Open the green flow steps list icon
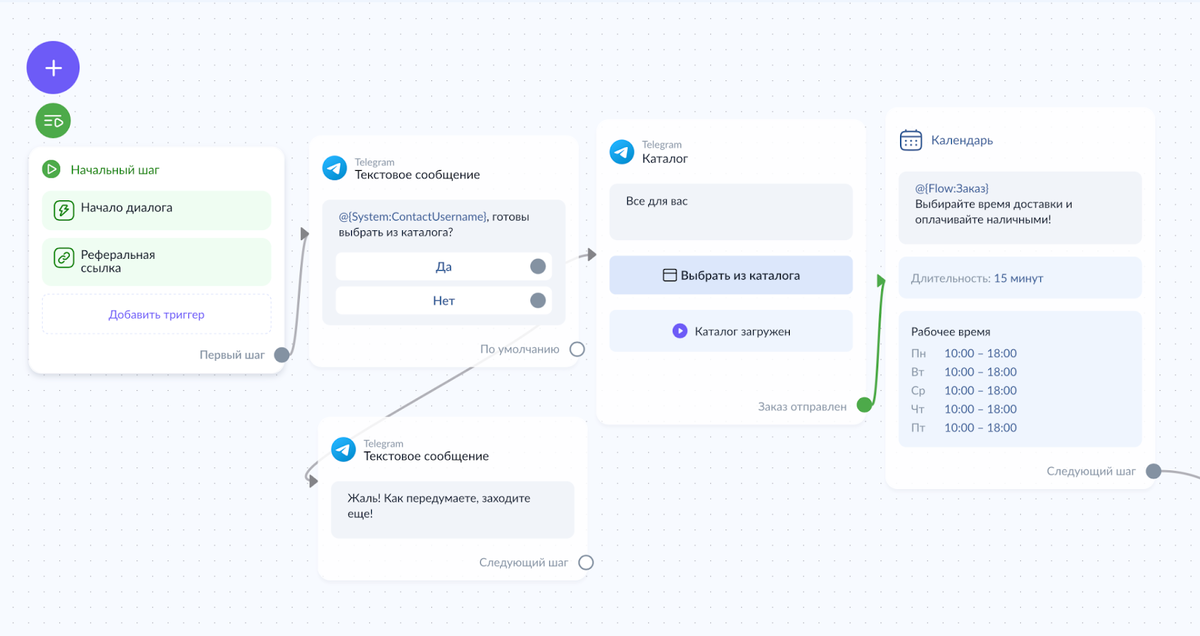Screen dimensions: 1200x636 click(52, 120)
